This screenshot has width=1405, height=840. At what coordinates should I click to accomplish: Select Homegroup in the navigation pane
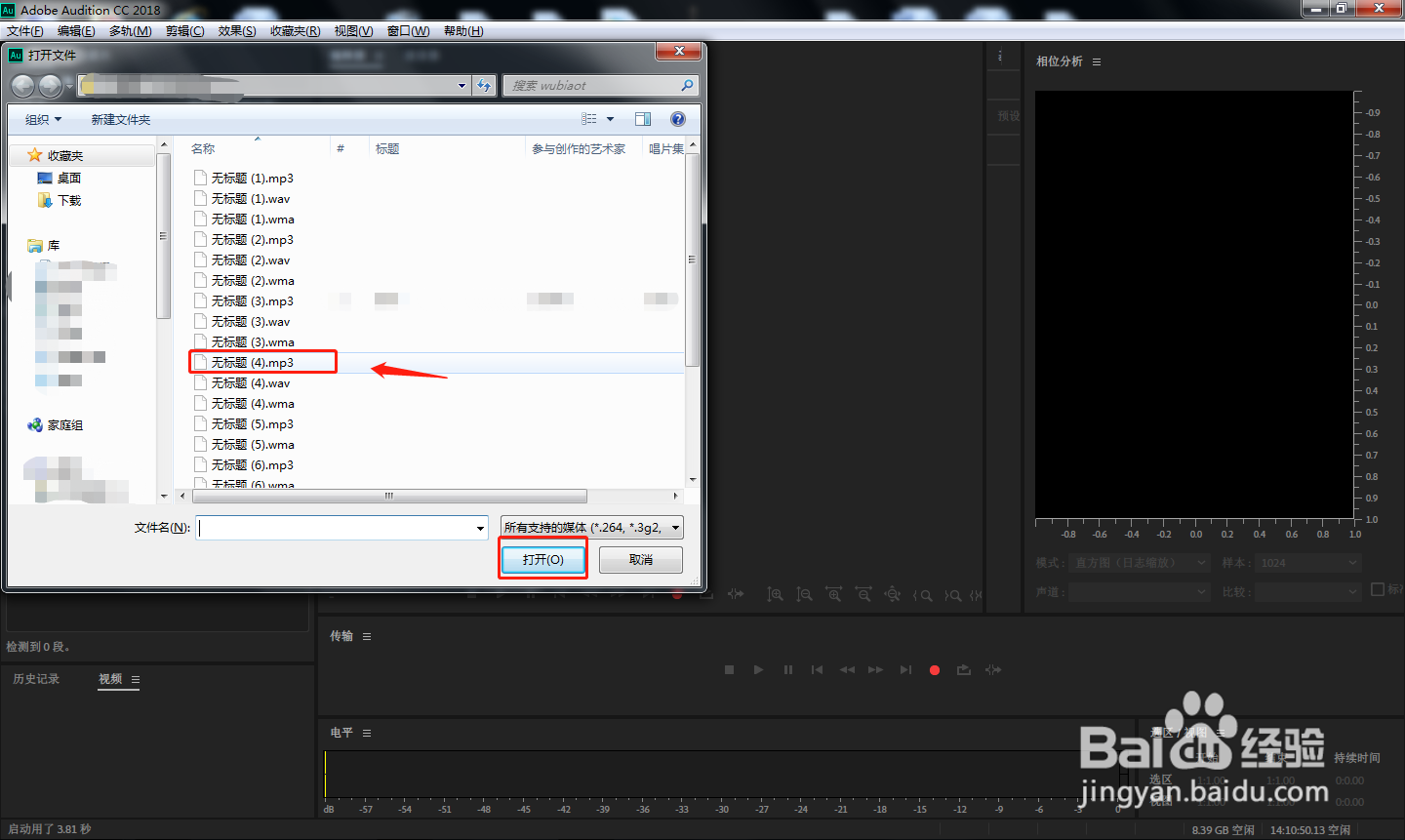click(x=56, y=425)
